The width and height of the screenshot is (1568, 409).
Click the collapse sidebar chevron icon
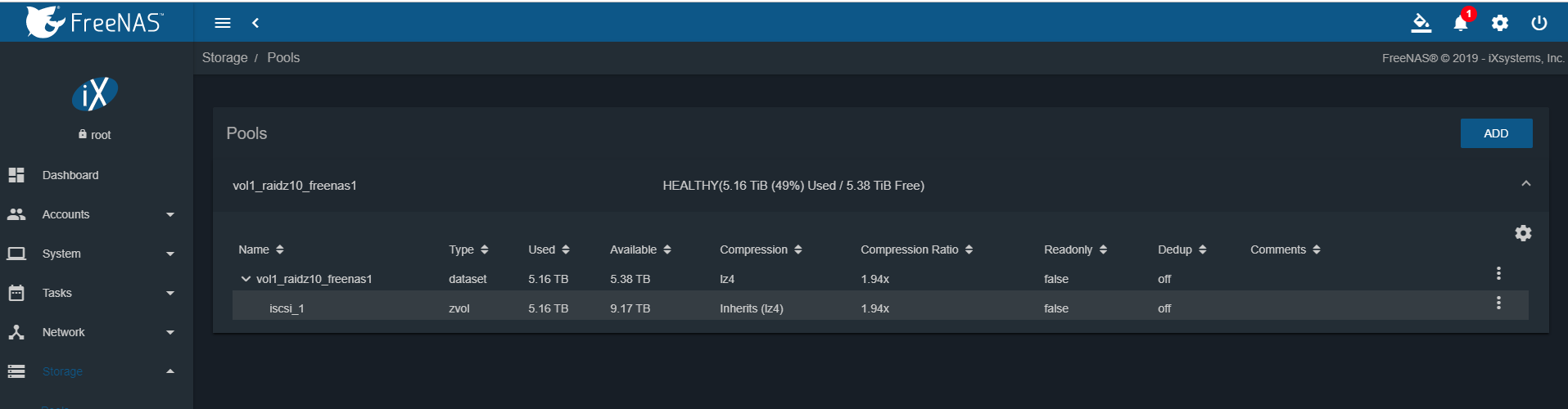pos(255,23)
